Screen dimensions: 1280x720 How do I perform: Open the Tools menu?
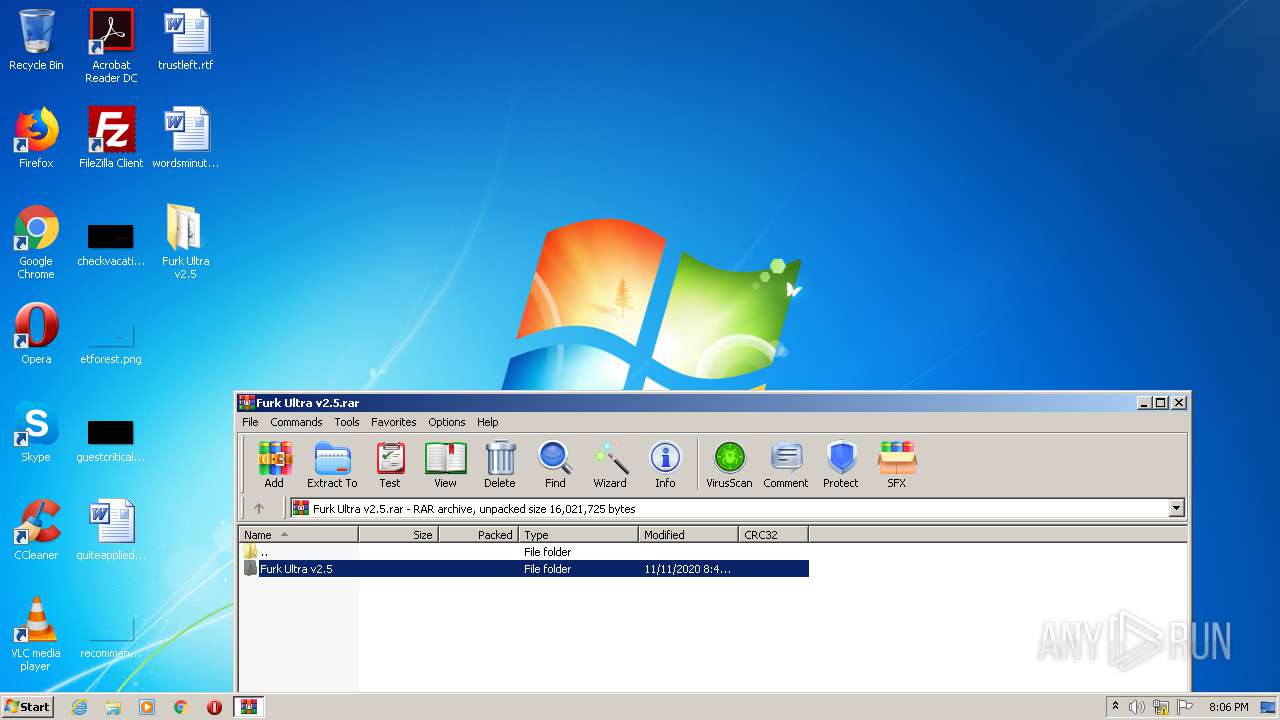click(x=346, y=422)
